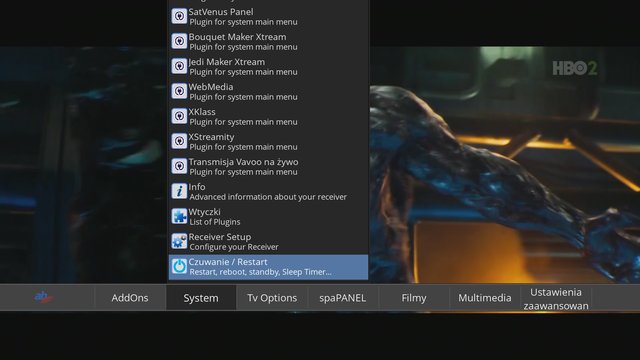Click the Czuwanie / Restart power icon
The image size is (640, 360).
[x=179, y=266]
